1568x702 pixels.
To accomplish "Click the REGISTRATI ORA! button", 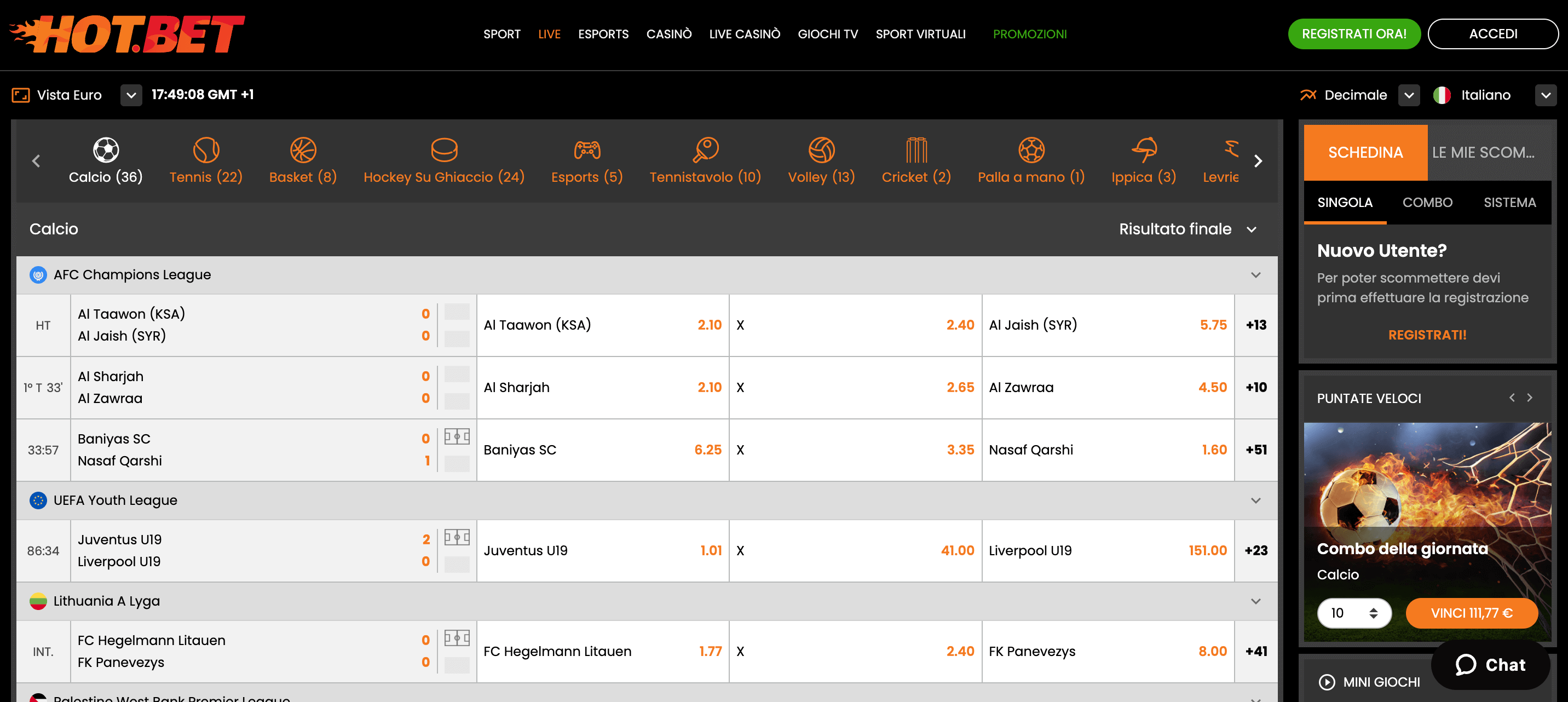I will point(1354,33).
